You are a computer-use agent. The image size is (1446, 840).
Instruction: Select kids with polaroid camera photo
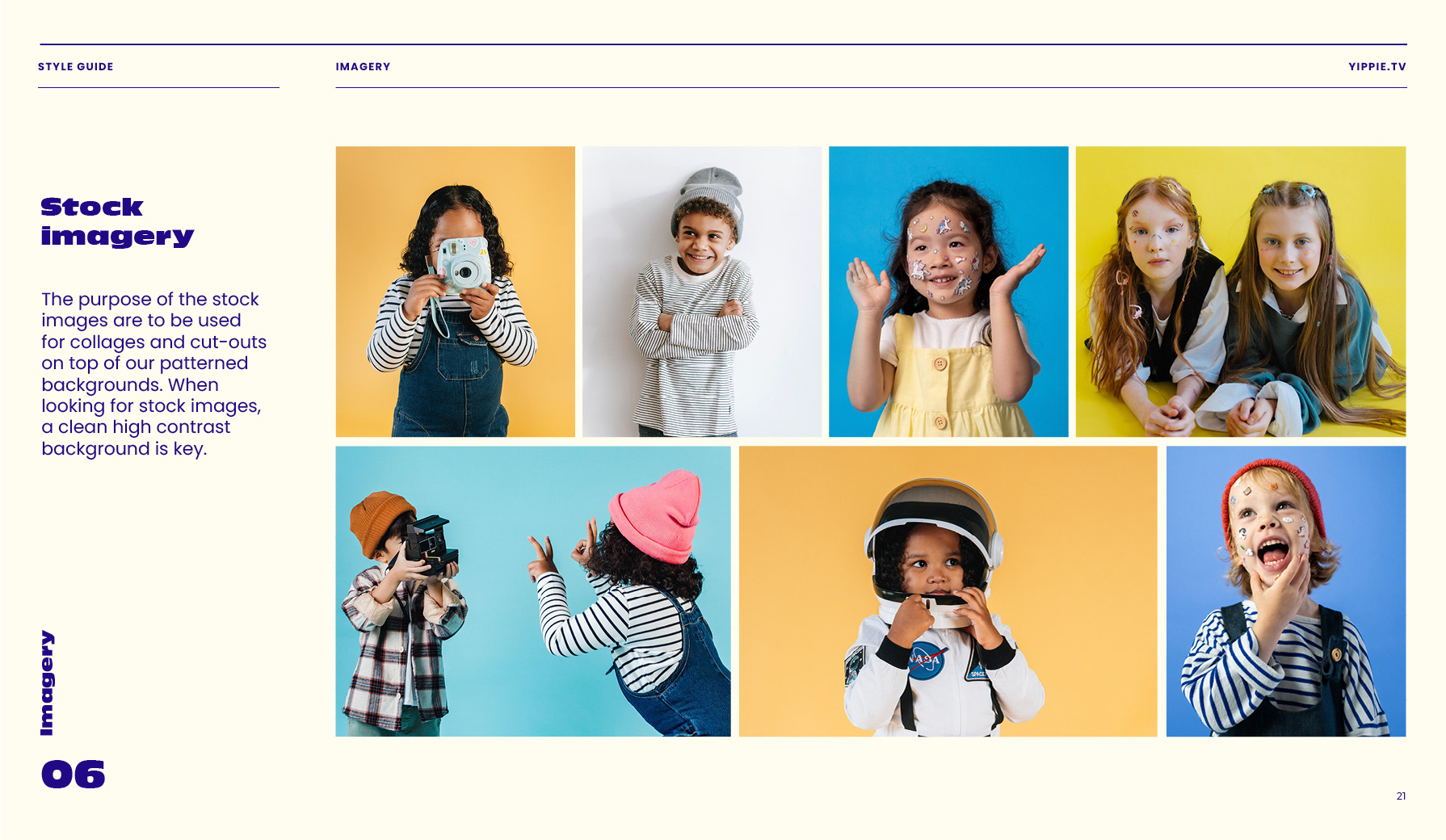click(533, 591)
